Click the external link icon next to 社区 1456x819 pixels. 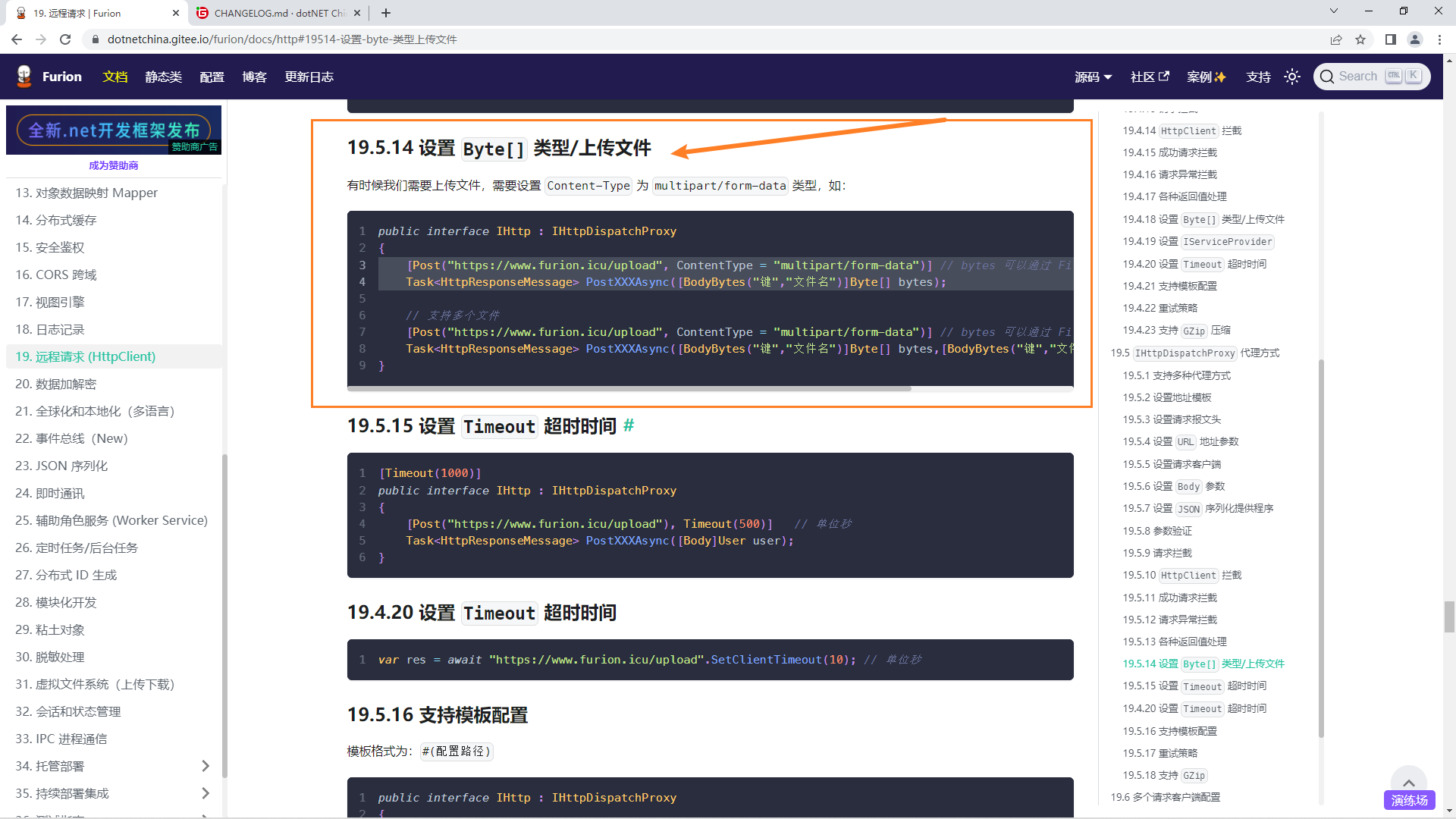pos(1163,76)
